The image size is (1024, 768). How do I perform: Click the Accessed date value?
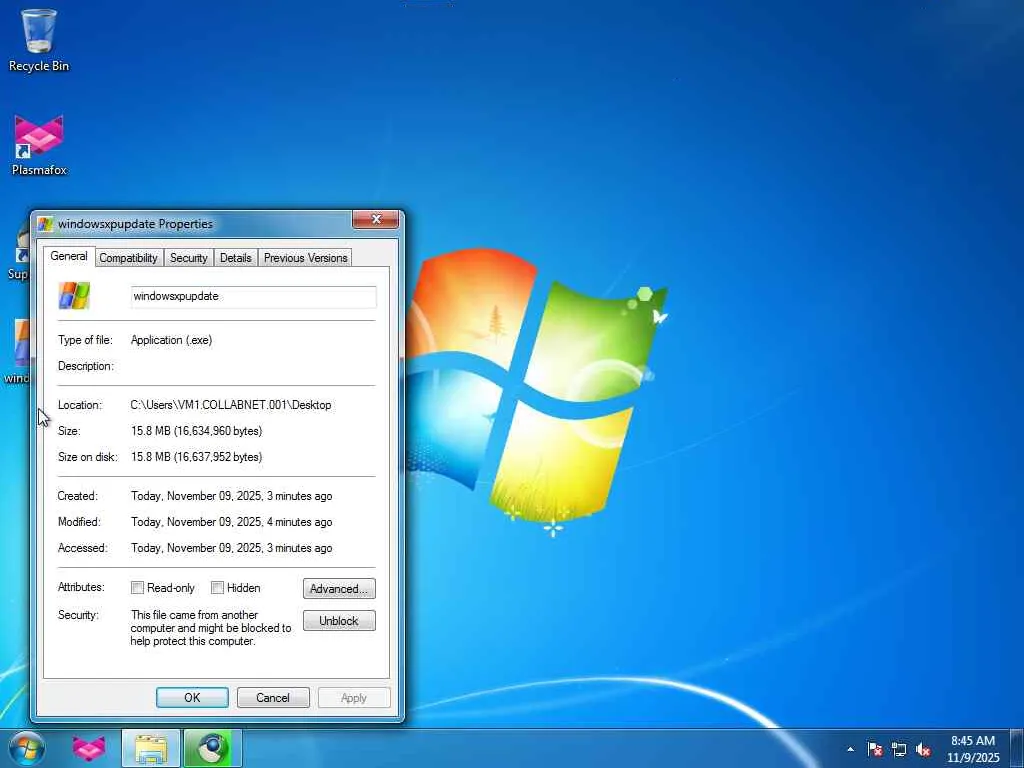coord(231,549)
